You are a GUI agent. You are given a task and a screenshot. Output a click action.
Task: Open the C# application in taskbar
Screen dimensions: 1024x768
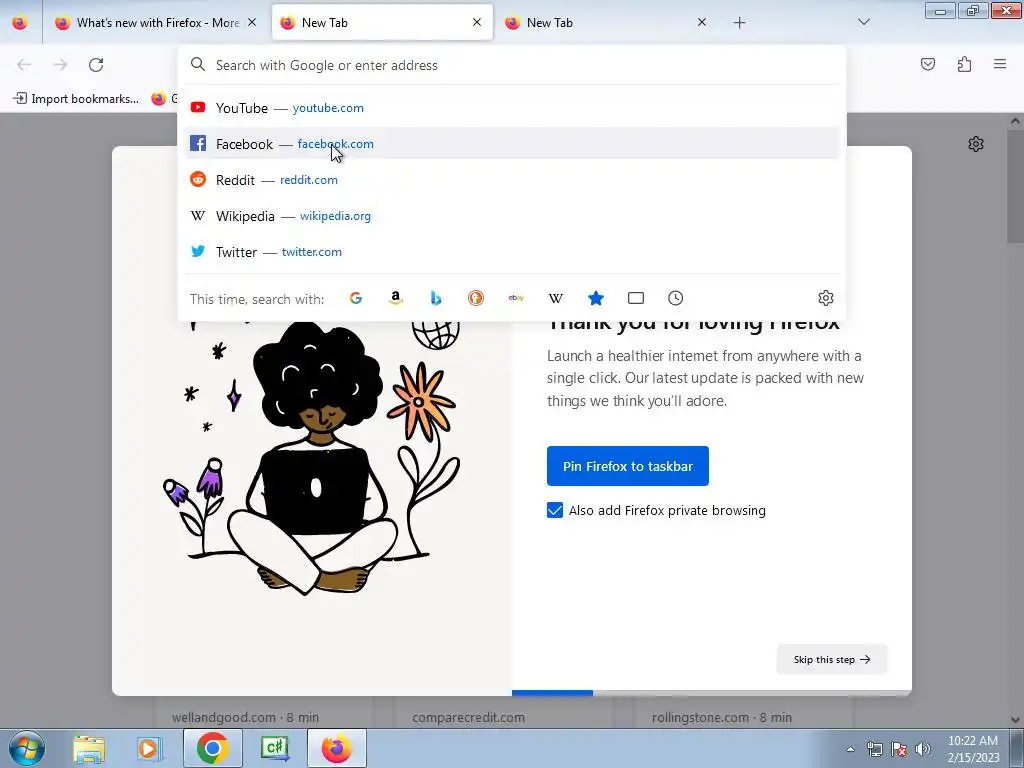(275, 748)
